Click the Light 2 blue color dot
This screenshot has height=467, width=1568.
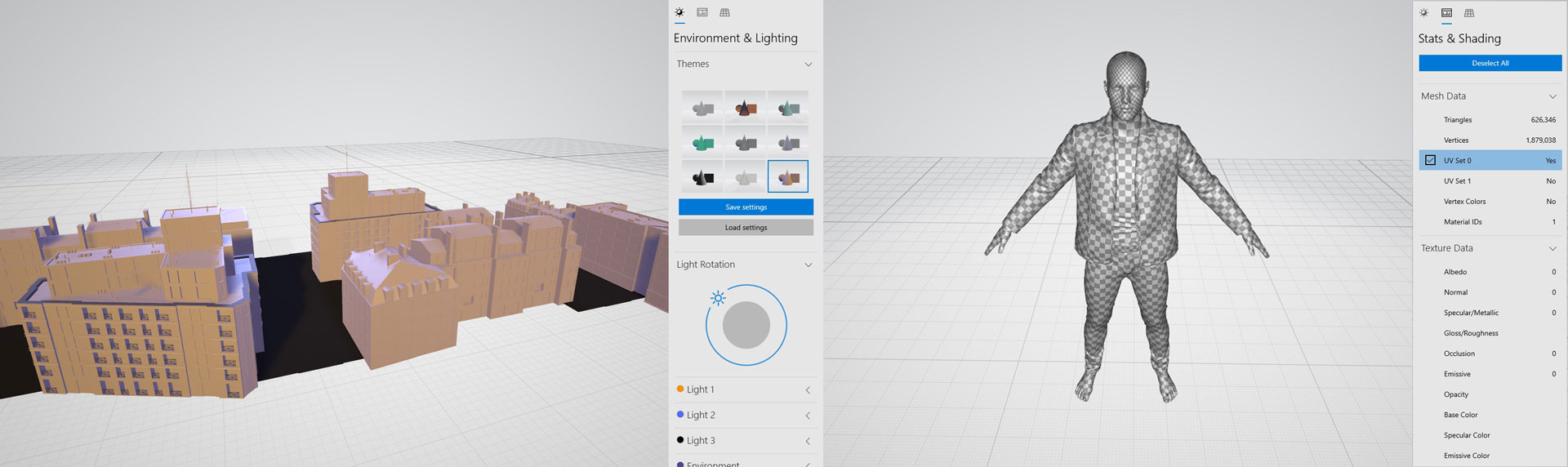coord(680,415)
